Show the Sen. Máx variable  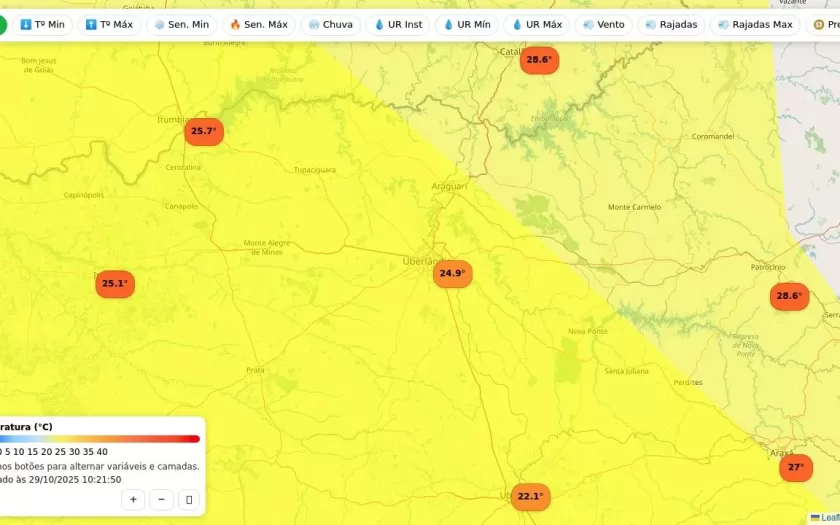[258, 24]
